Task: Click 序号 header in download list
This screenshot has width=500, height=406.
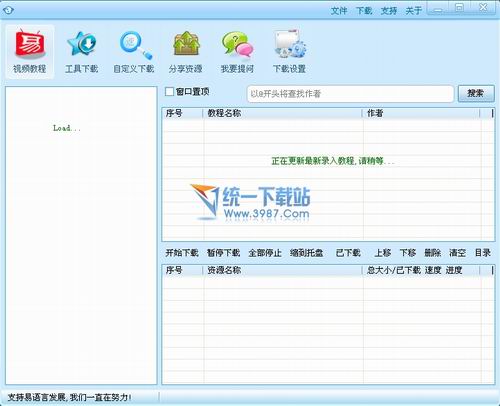Action: [183, 270]
